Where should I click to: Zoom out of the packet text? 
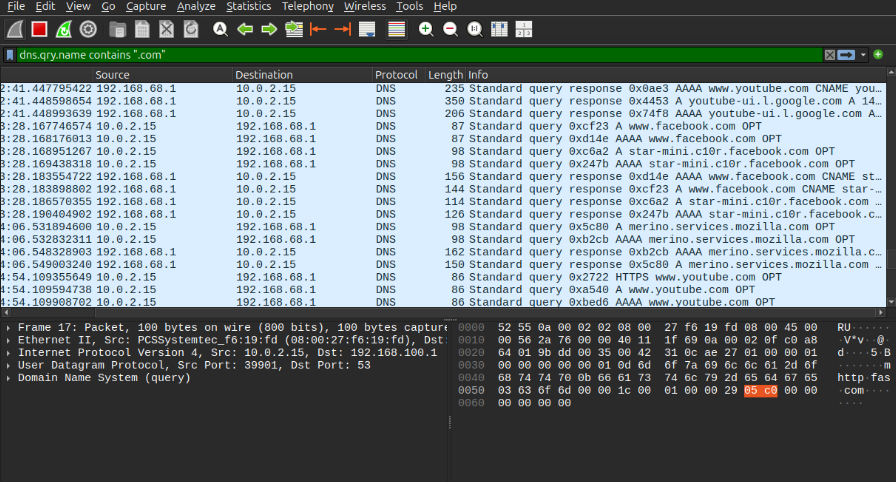(450, 29)
